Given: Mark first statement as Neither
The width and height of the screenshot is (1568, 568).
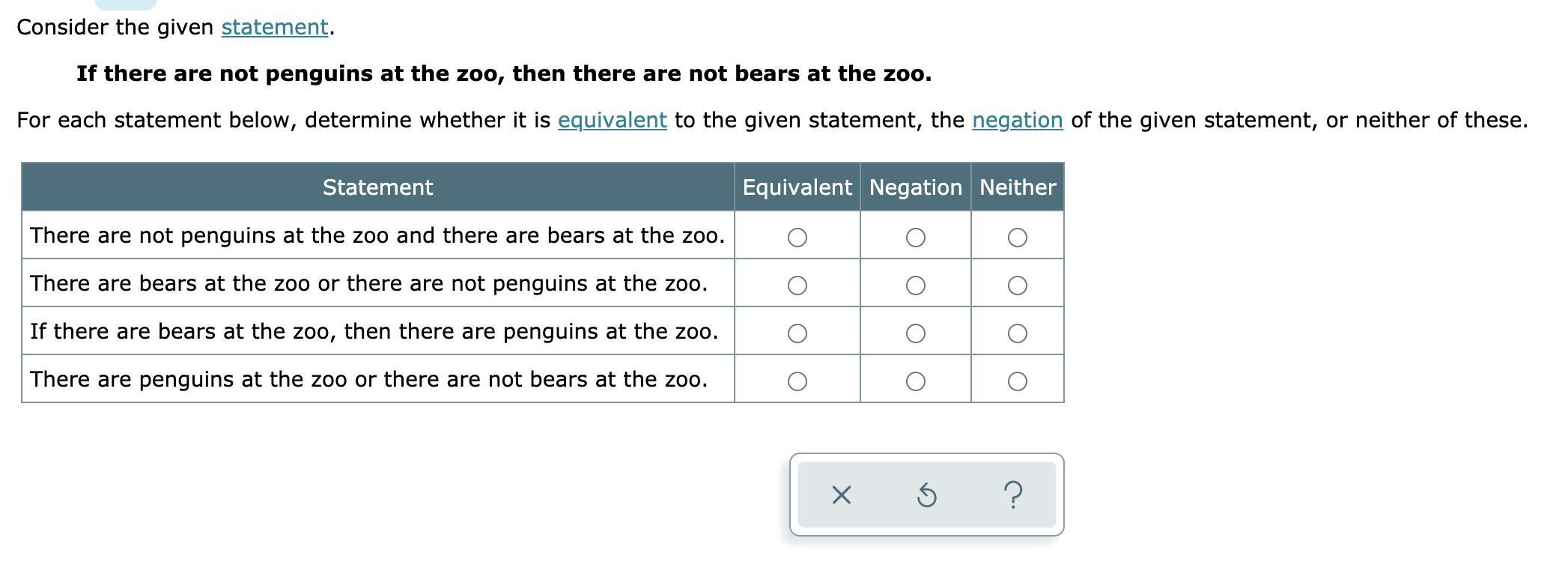Looking at the screenshot, I should [x=1017, y=238].
